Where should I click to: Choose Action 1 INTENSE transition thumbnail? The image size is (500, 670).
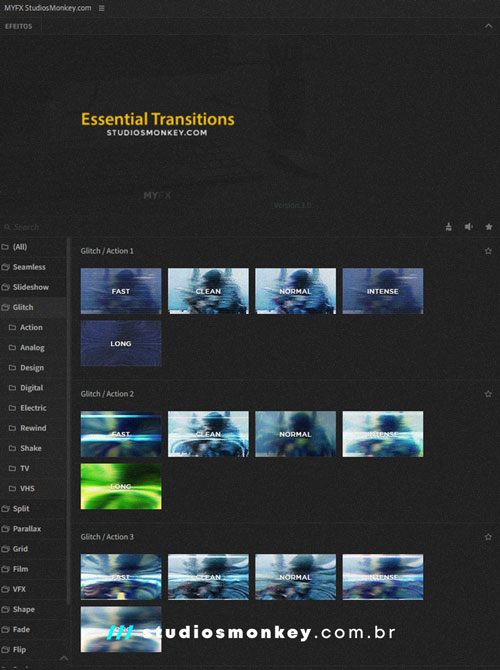[382, 291]
